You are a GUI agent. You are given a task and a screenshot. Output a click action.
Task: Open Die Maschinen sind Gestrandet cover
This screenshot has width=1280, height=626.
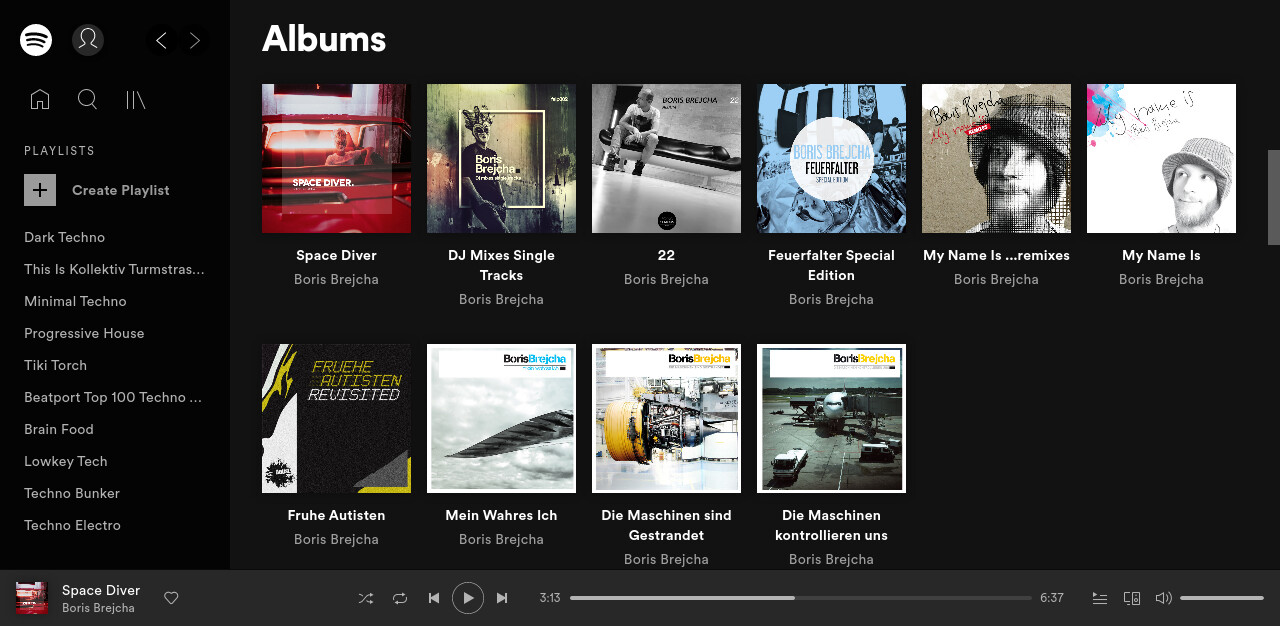coord(666,418)
